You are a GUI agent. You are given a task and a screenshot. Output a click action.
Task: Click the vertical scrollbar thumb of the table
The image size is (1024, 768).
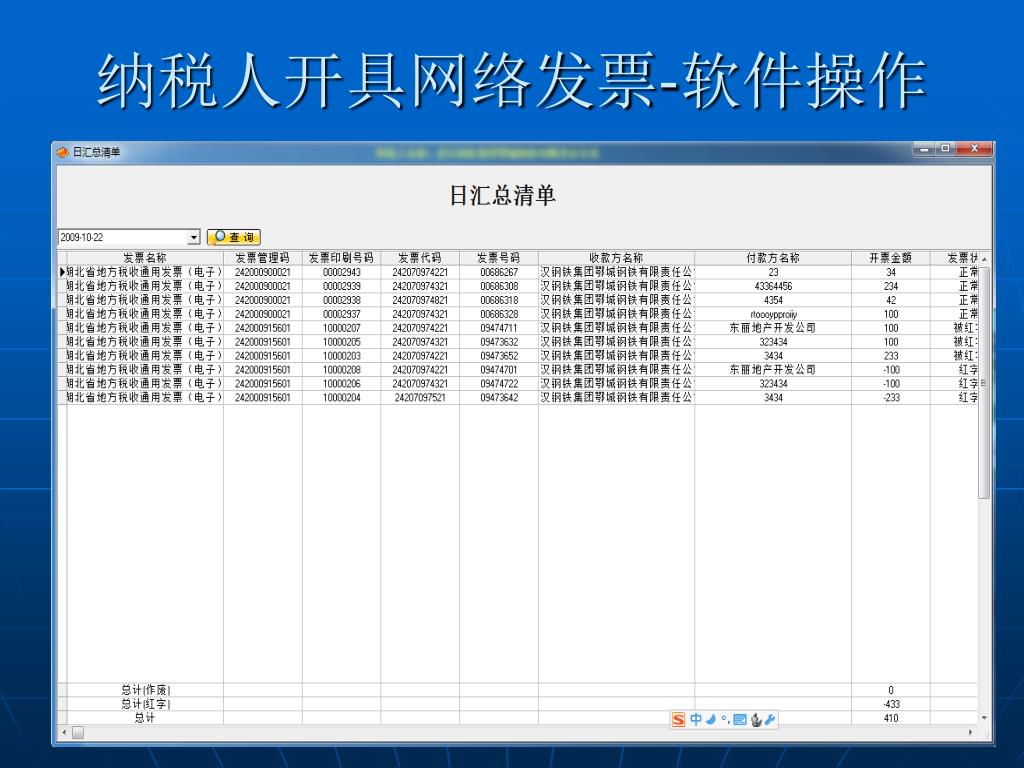tap(984, 382)
